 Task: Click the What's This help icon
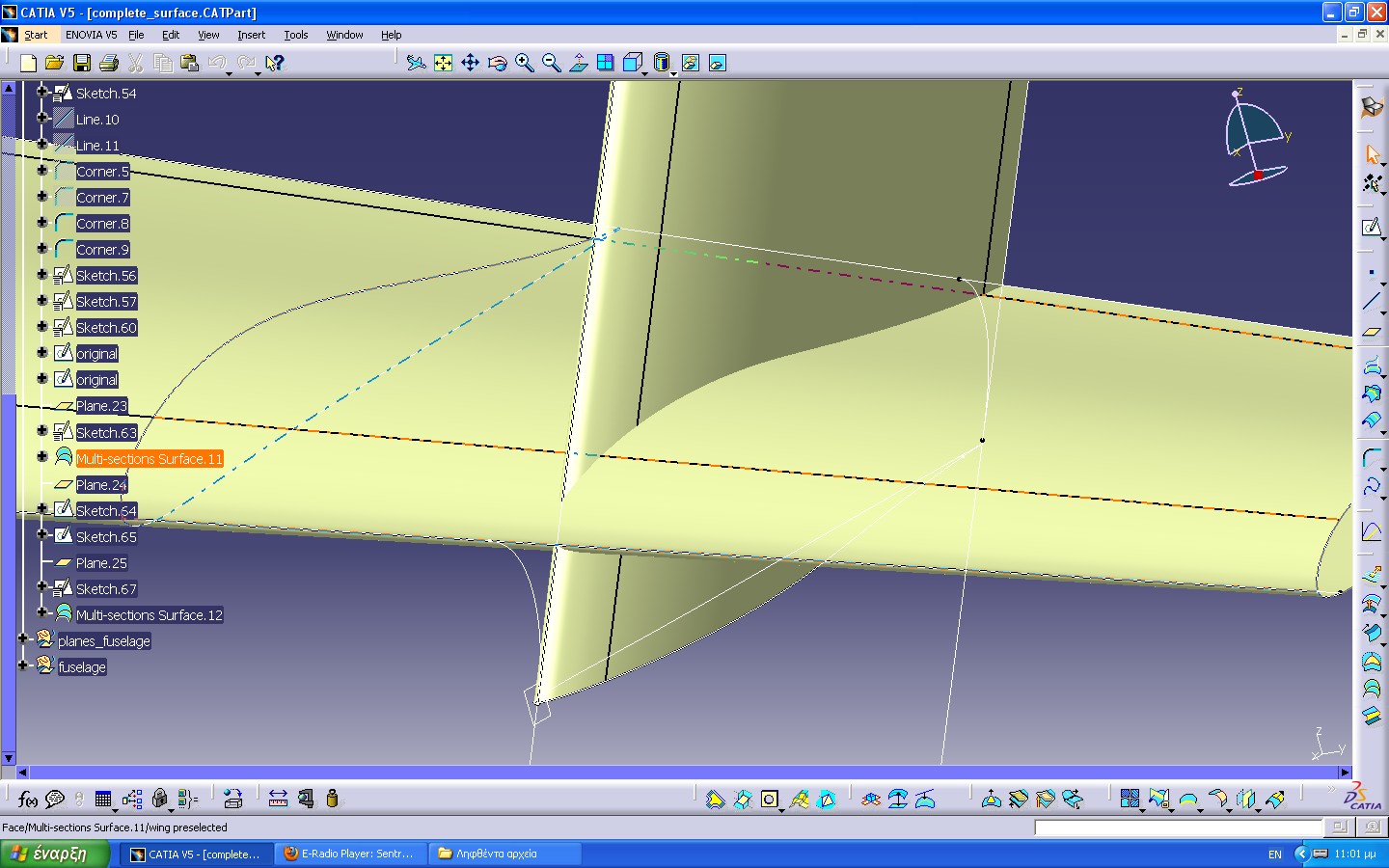(x=275, y=63)
